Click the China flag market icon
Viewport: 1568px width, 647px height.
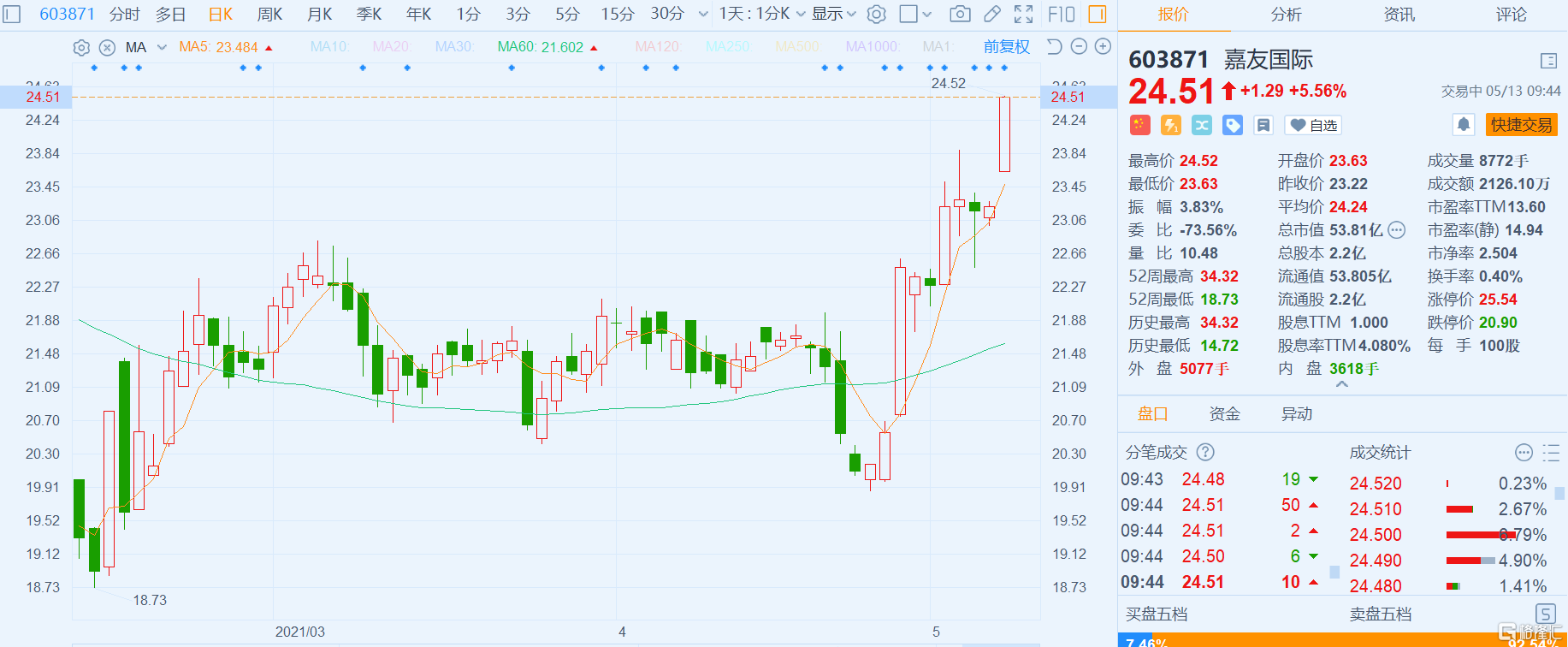pos(1139,125)
